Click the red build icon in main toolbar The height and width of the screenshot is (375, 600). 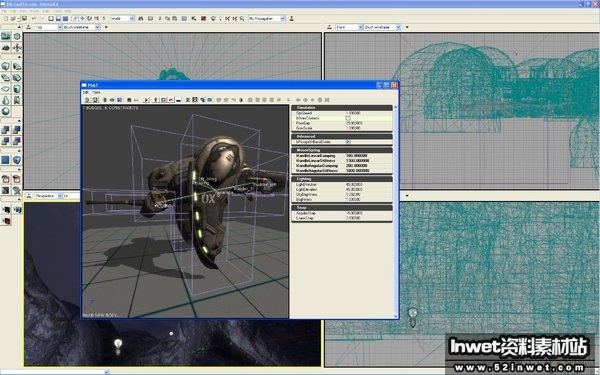(204, 18)
